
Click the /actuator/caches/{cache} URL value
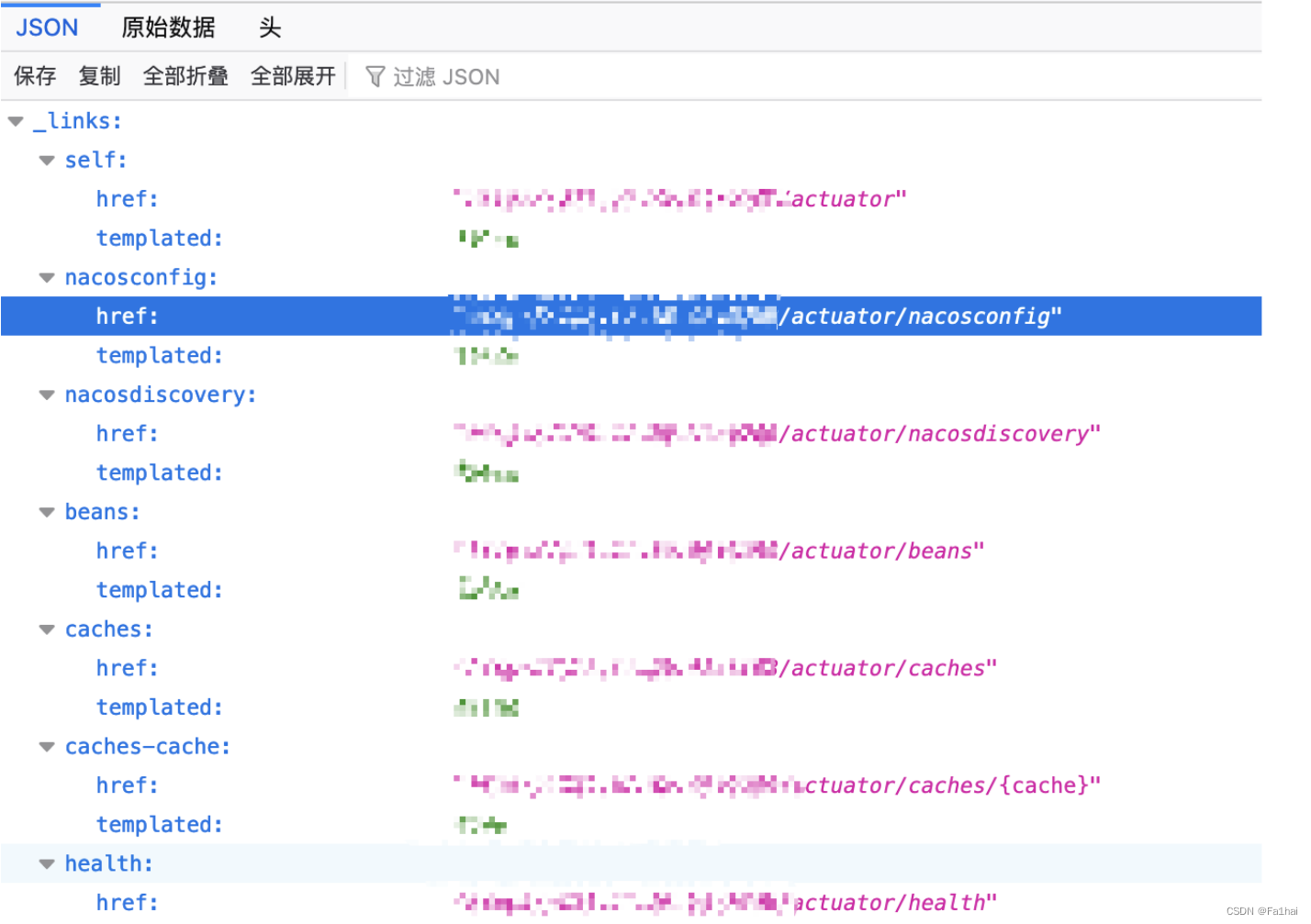click(x=777, y=786)
